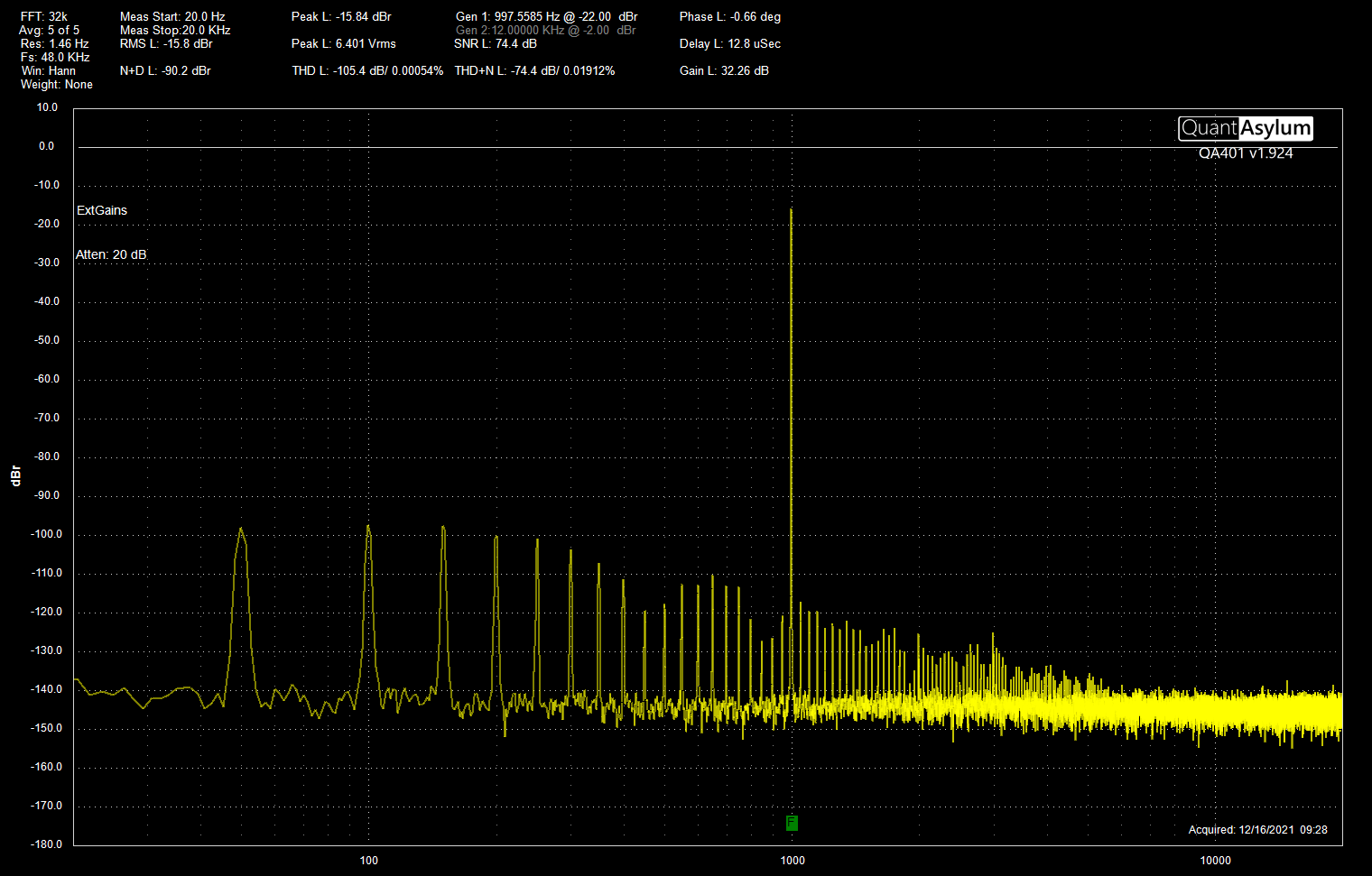Click the 'Gain L: 32.26 dB' value
Image resolution: width=1372 pixels, height=876 pixels.
click(x=724, y=70)
